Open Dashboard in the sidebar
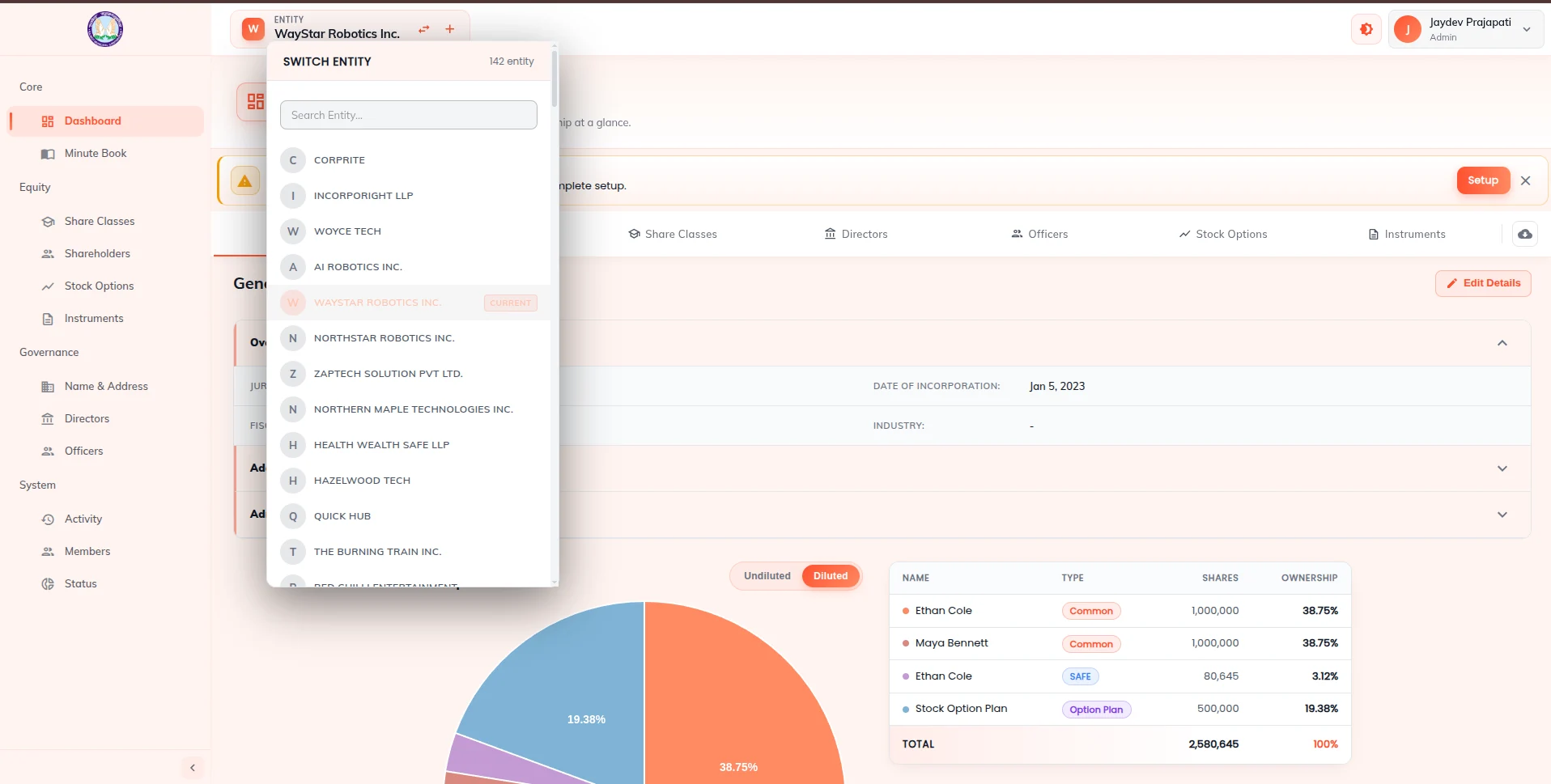Viewport: 1551px width, 784px height. point(105,121)
